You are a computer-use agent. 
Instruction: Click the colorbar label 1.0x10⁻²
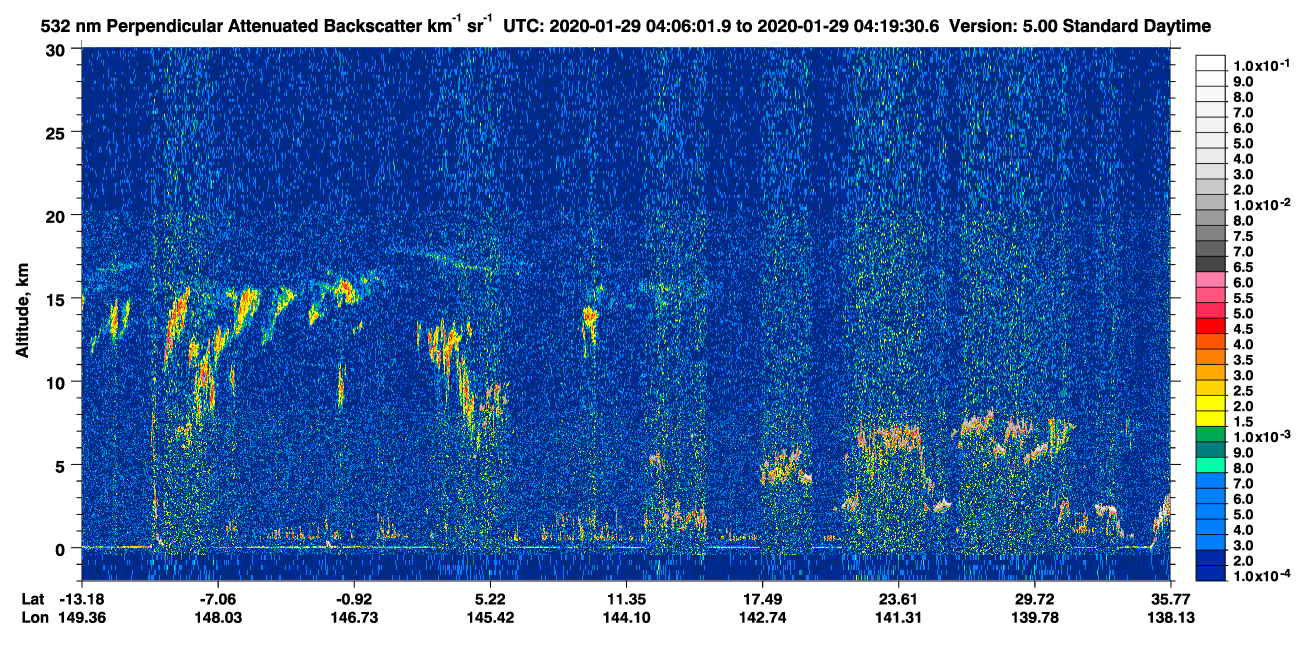click(x=1261, y=205)
